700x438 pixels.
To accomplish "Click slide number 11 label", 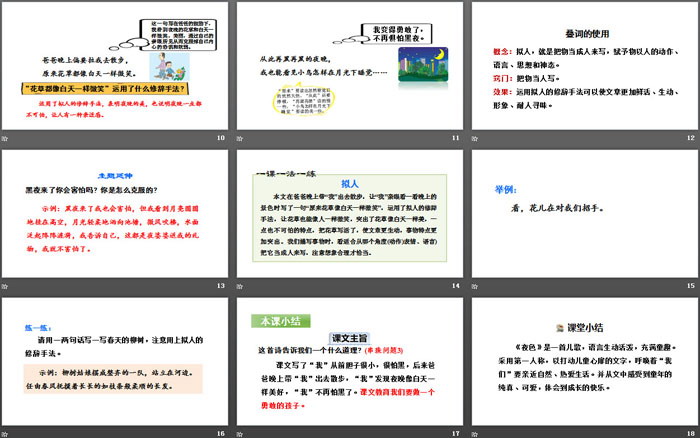I will coord(456,138).
